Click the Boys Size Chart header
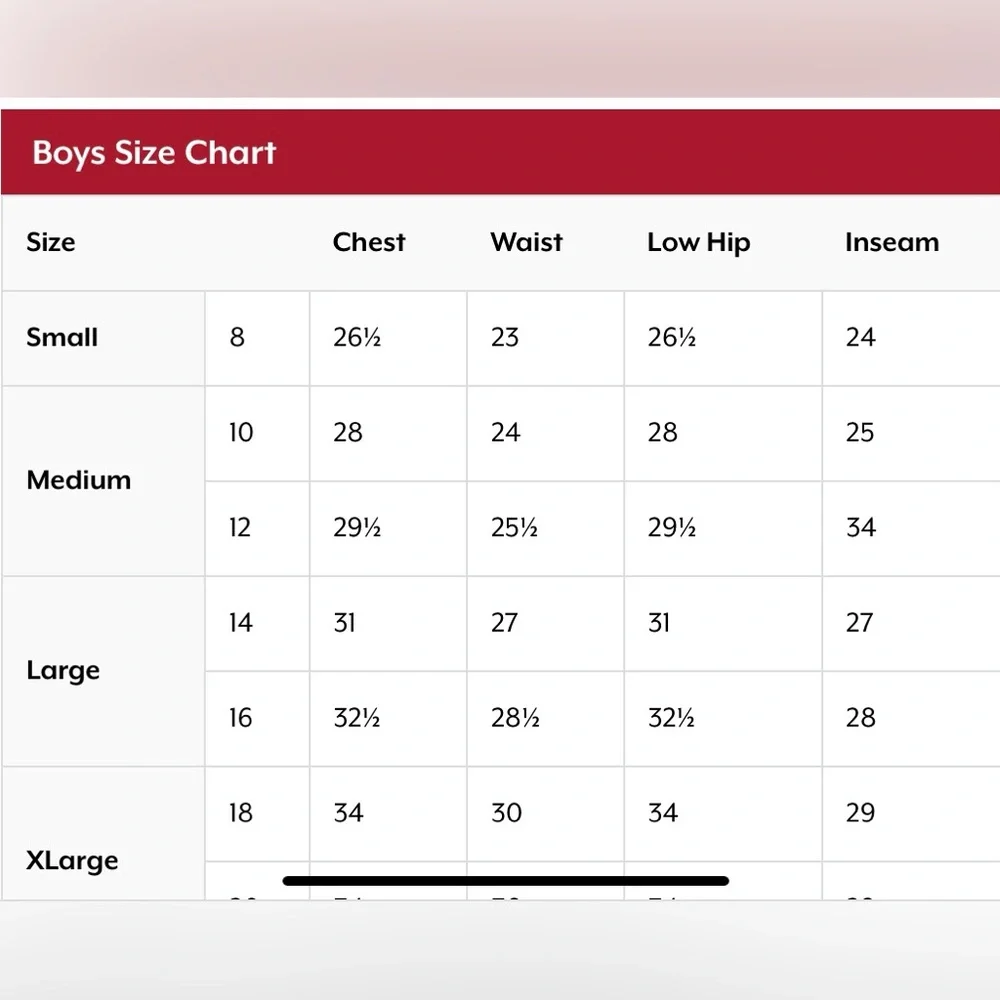Viewport: 1000px width, 1000px height. click(154, 153)
